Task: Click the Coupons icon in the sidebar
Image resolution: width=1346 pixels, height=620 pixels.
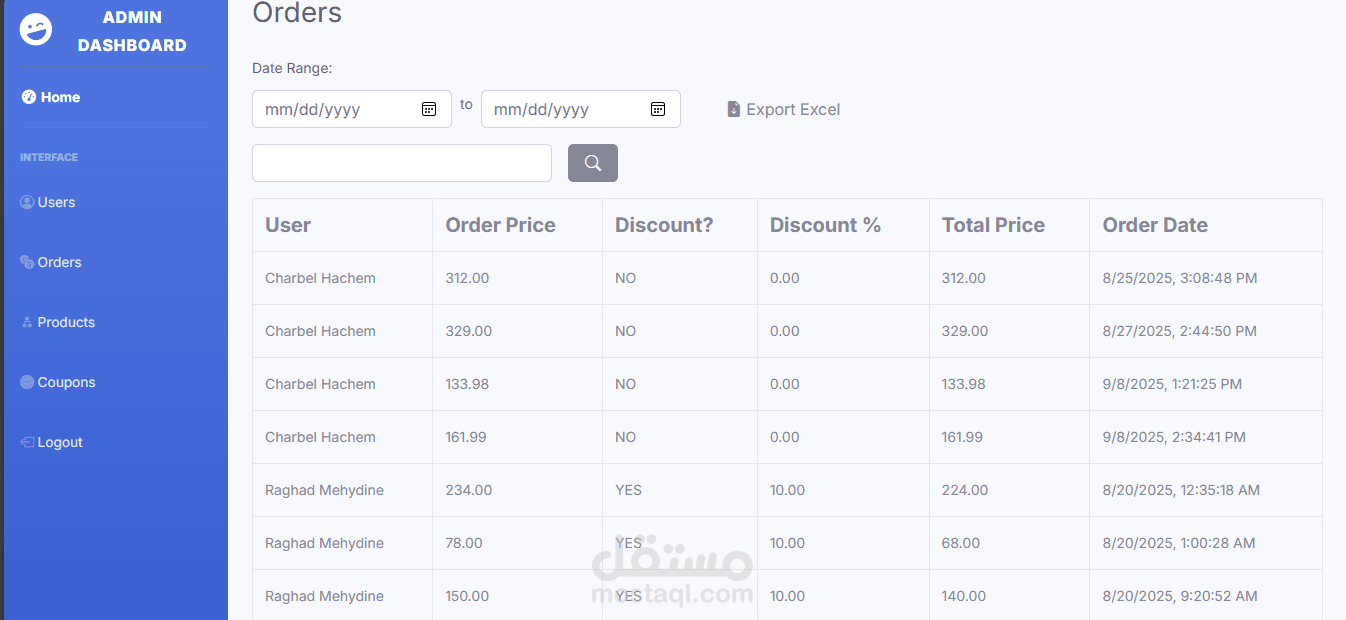Action: [27, 382]
